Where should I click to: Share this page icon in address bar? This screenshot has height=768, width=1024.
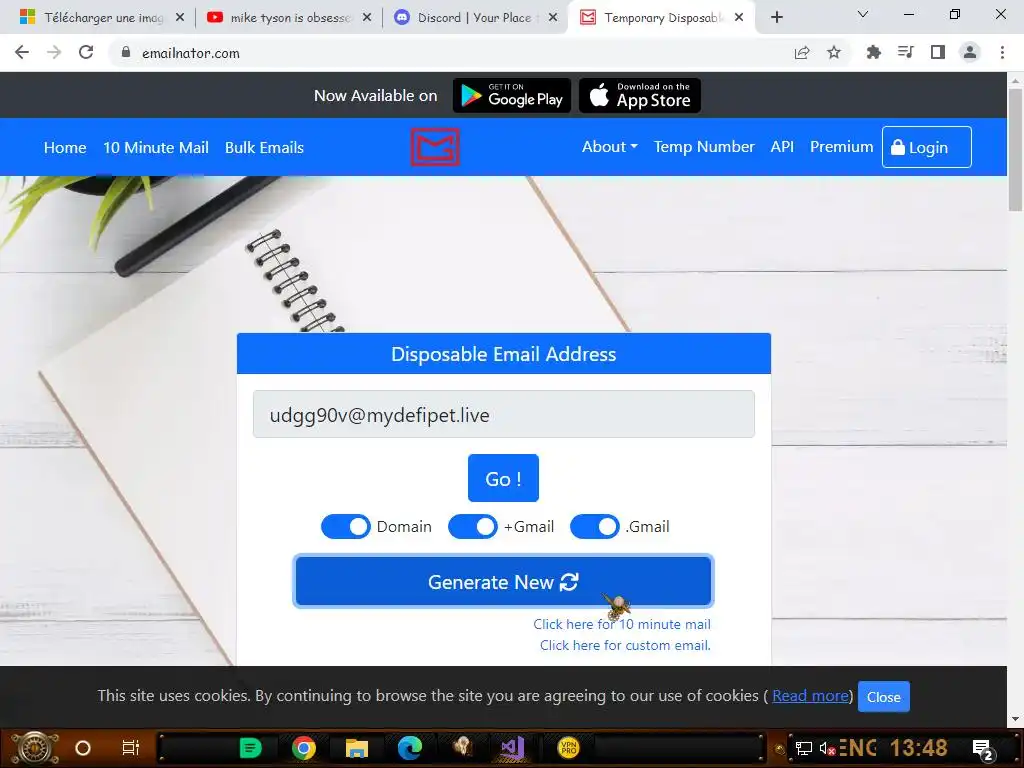(802, 53)
